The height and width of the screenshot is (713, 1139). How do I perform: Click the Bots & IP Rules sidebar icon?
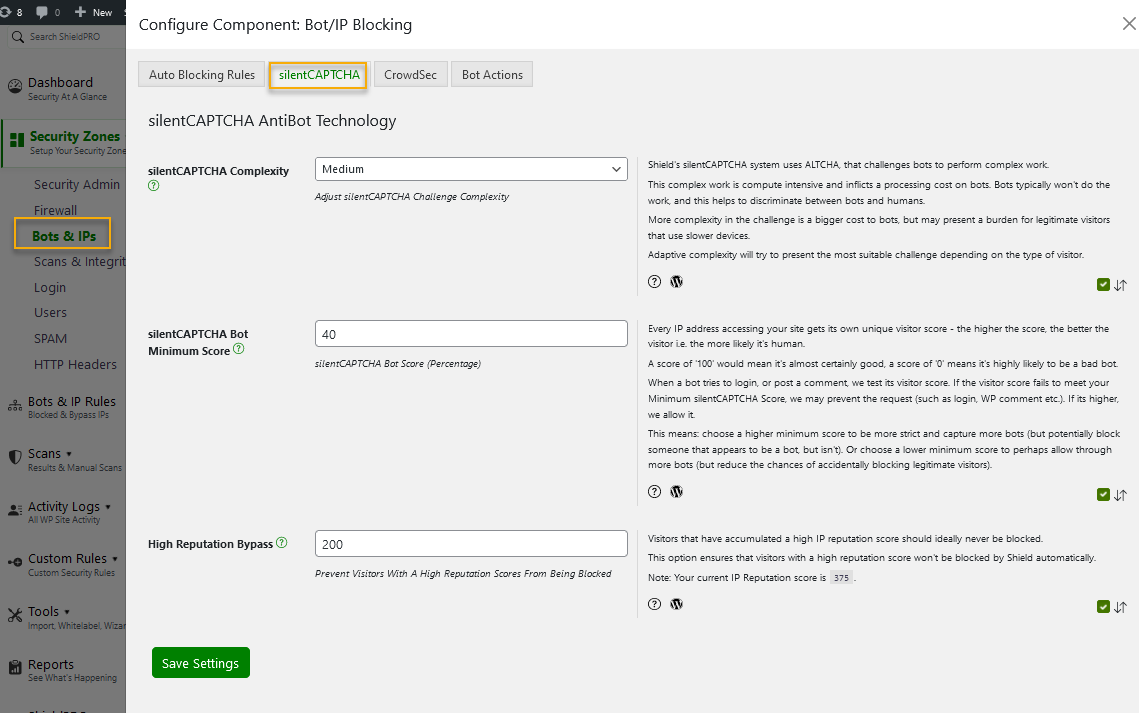pos(15,406)
